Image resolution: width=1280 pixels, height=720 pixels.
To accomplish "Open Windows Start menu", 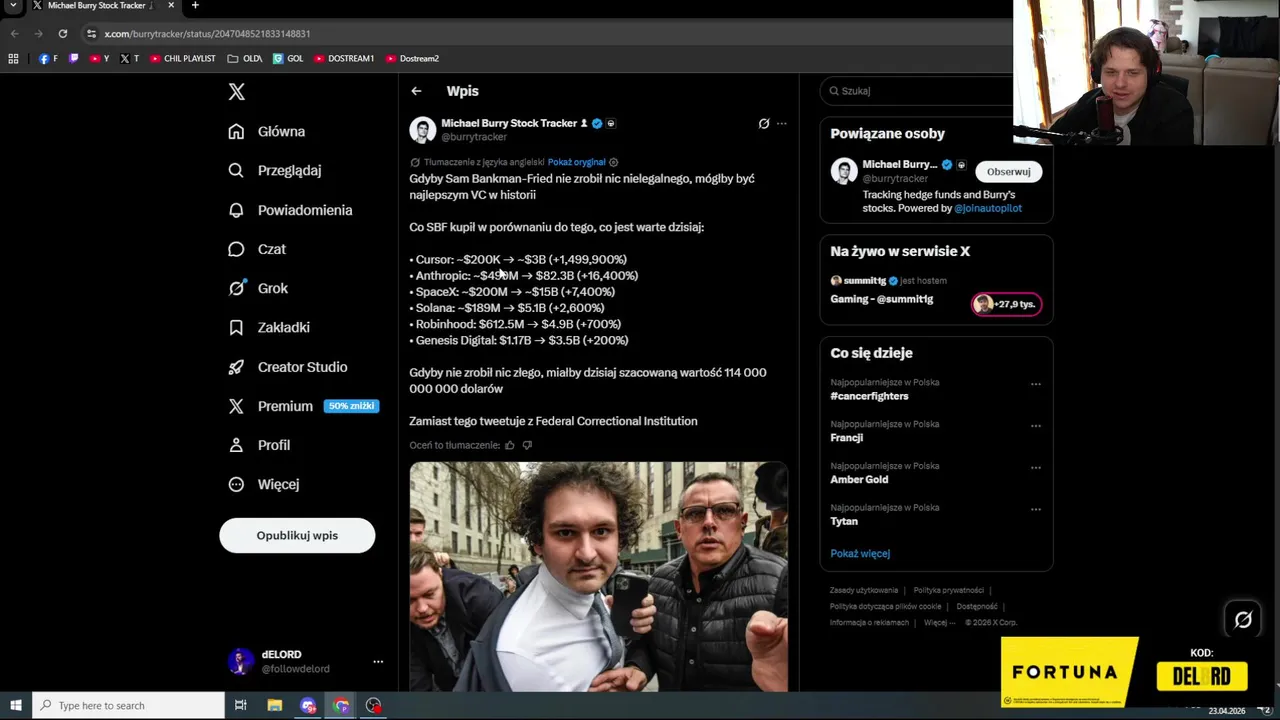I will point(15,705).
